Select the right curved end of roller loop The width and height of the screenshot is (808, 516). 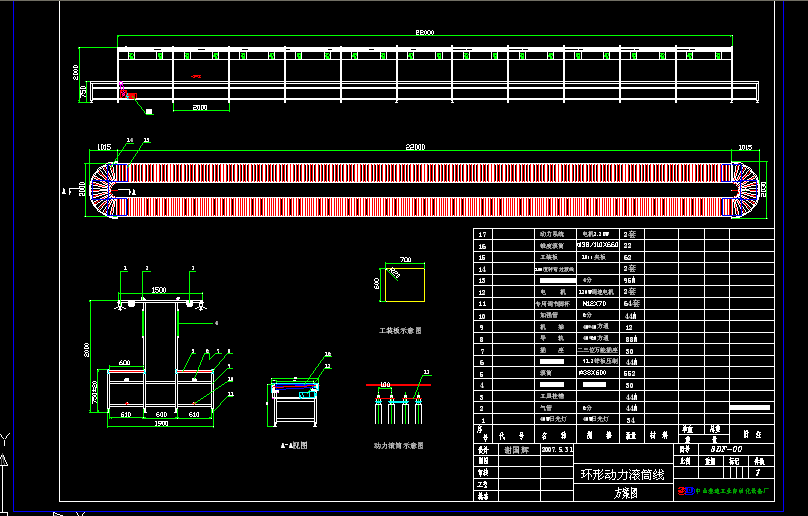click(742, 189)
